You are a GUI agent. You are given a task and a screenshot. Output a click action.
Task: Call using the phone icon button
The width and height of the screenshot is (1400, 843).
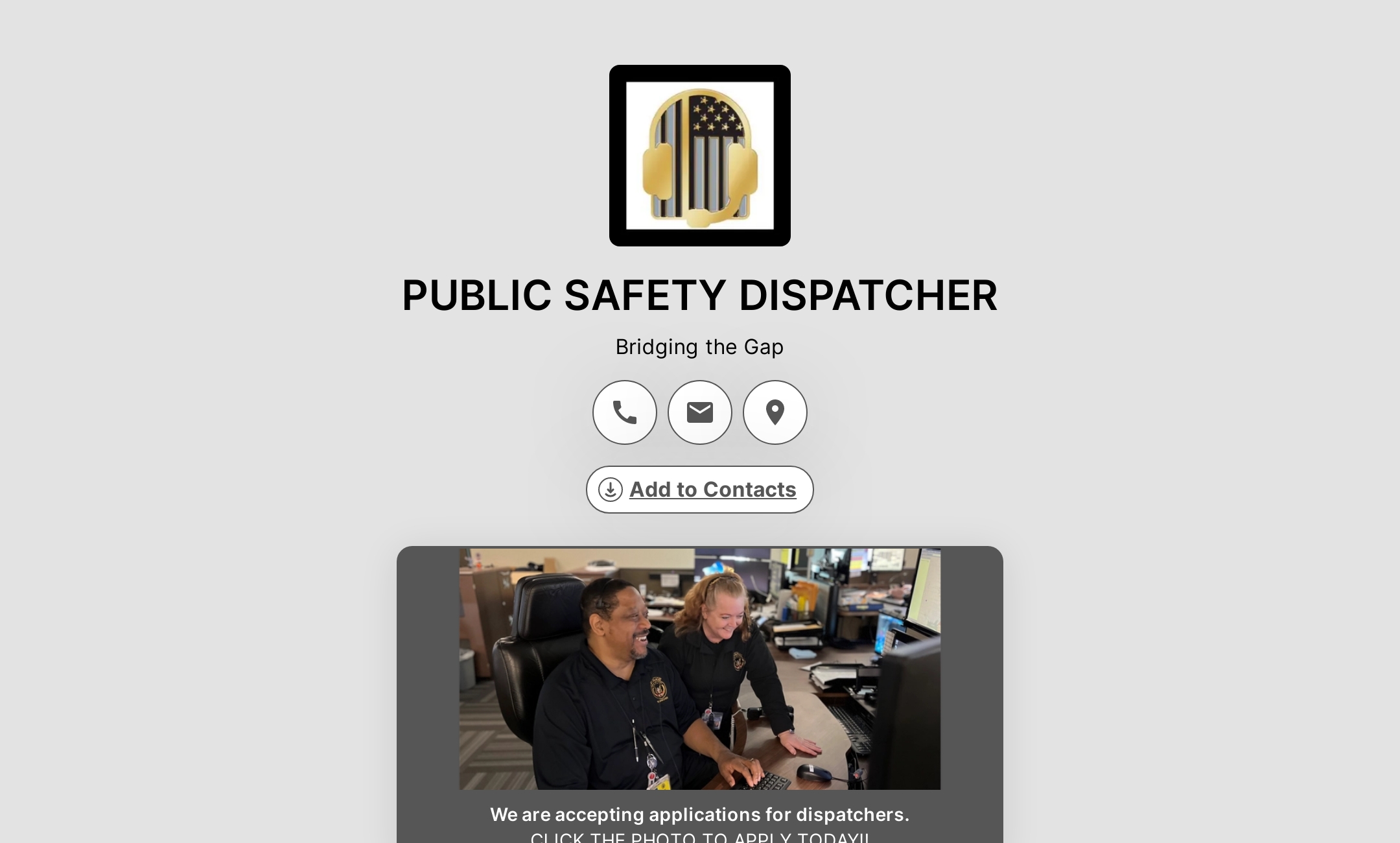coord(625,412)
